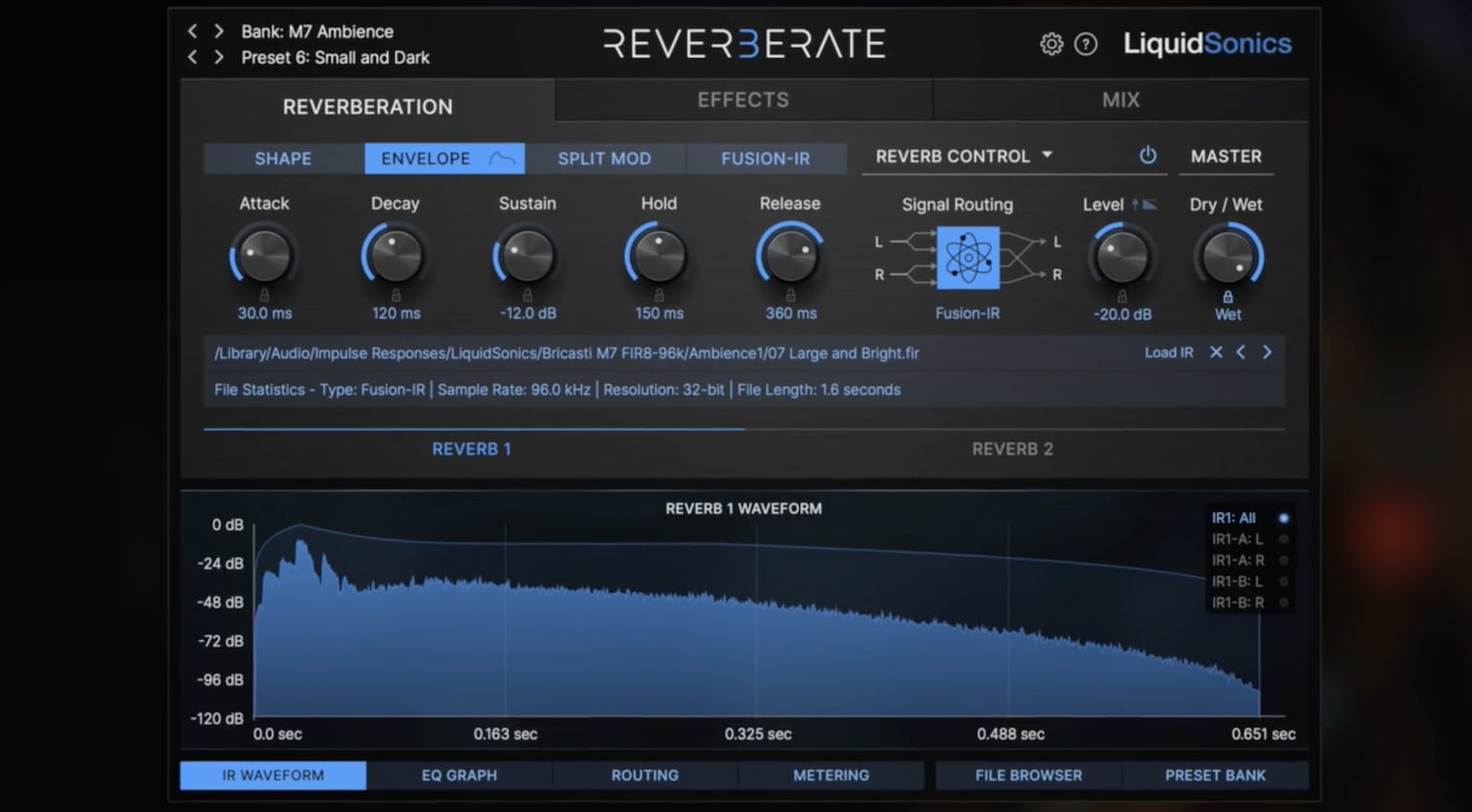Click the help question mark icon
1472x812 pixels.
point(1088,44)
